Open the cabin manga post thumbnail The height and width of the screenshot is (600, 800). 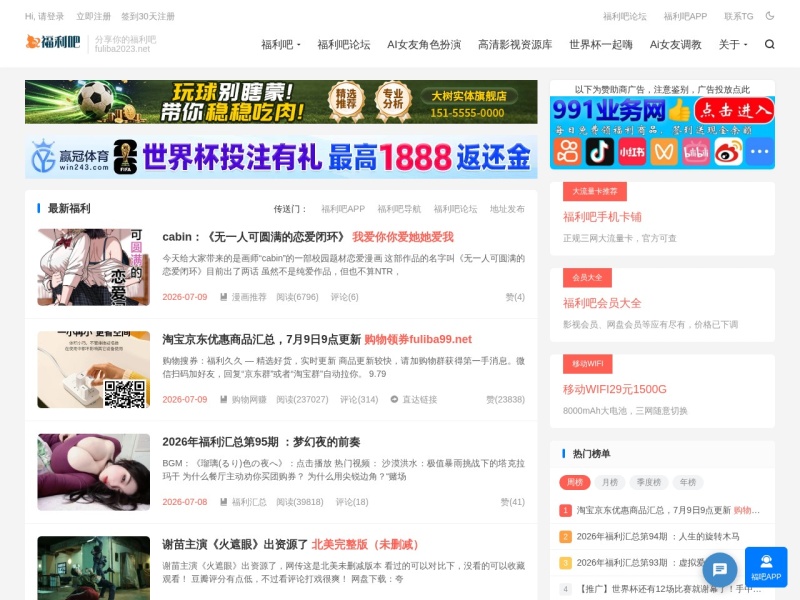tap(93, 267)
